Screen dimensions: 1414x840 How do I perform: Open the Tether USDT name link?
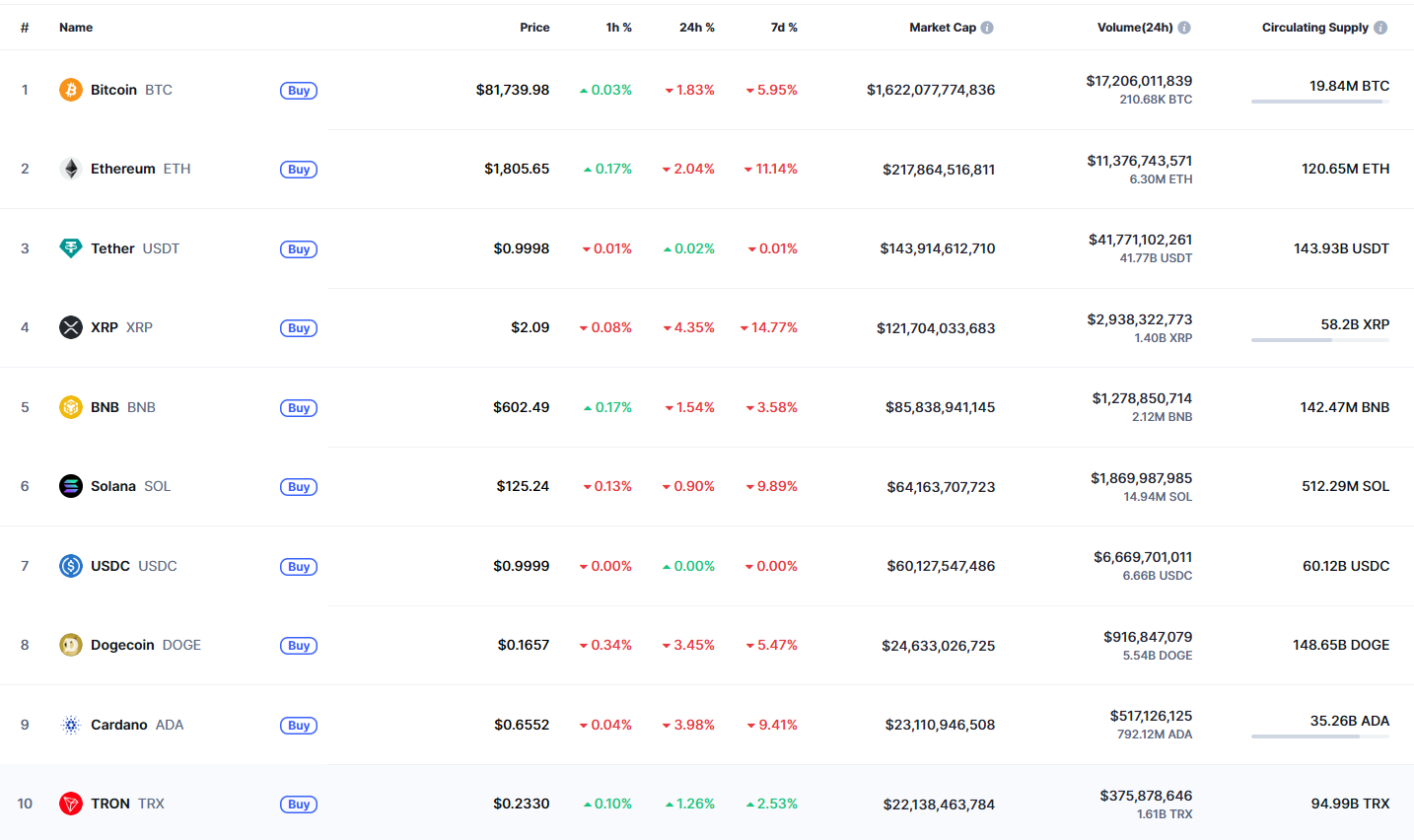[135, 248]
